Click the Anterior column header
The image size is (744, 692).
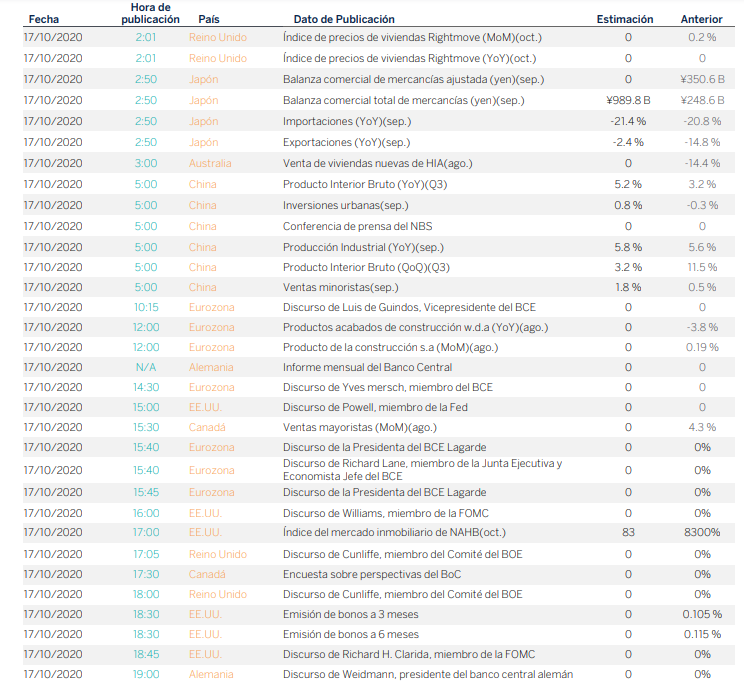[x=701, y=19]
